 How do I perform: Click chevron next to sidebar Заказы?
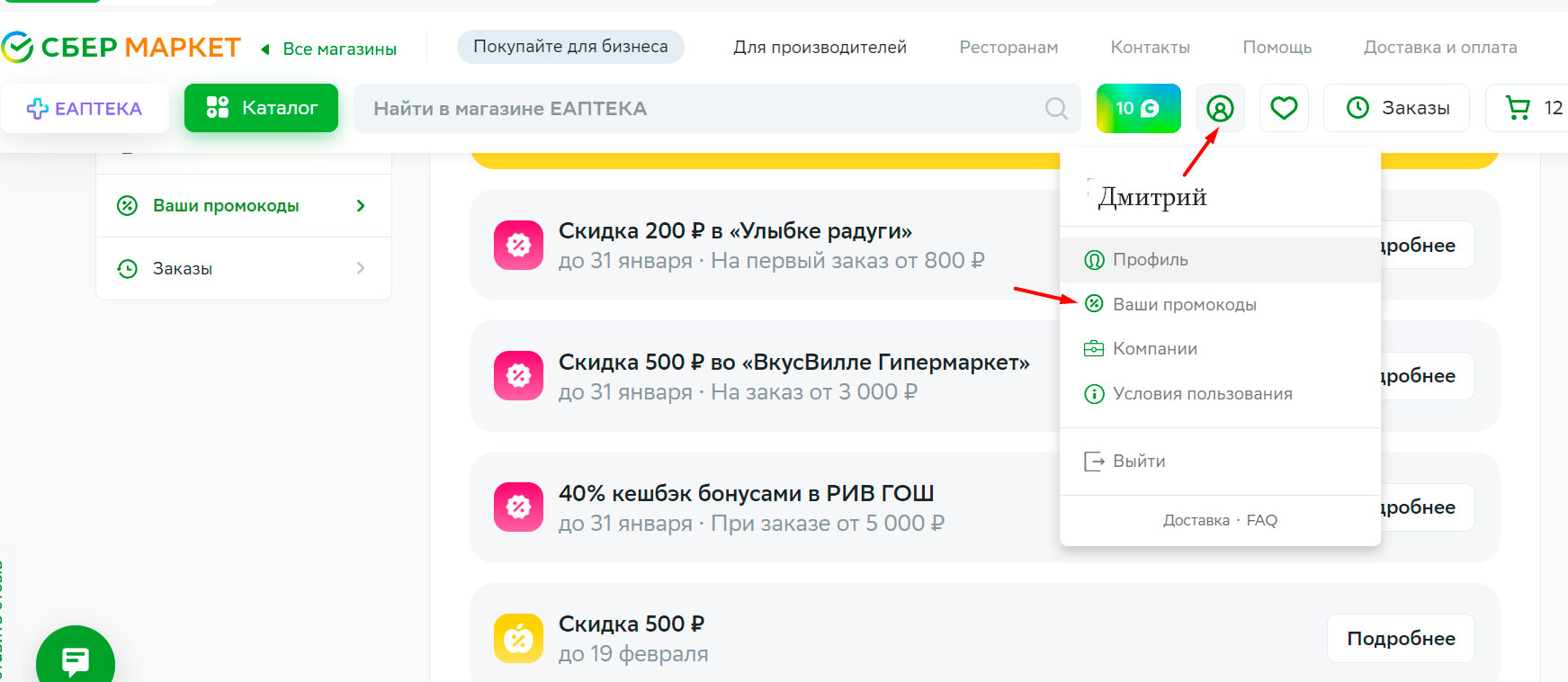click(x=361, y=268)
